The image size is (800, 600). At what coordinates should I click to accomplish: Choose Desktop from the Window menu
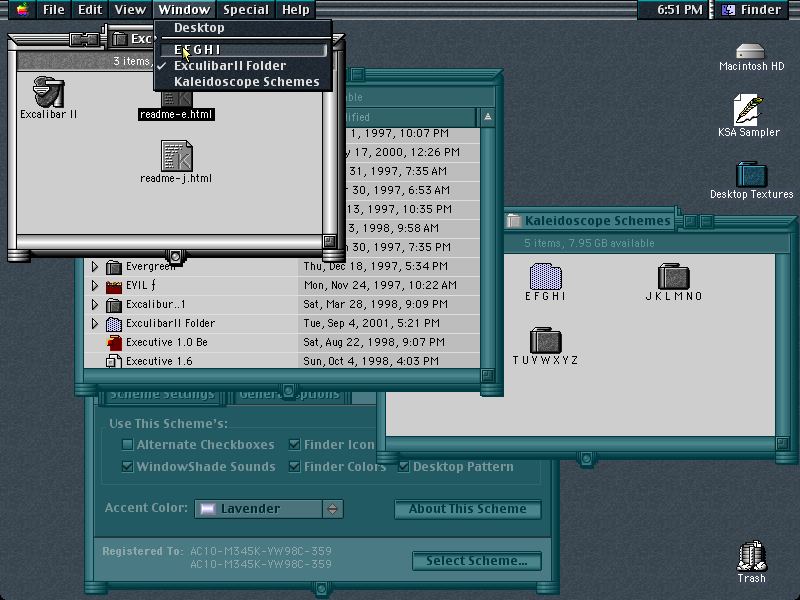pyautogui.click(x=243, y=28)
